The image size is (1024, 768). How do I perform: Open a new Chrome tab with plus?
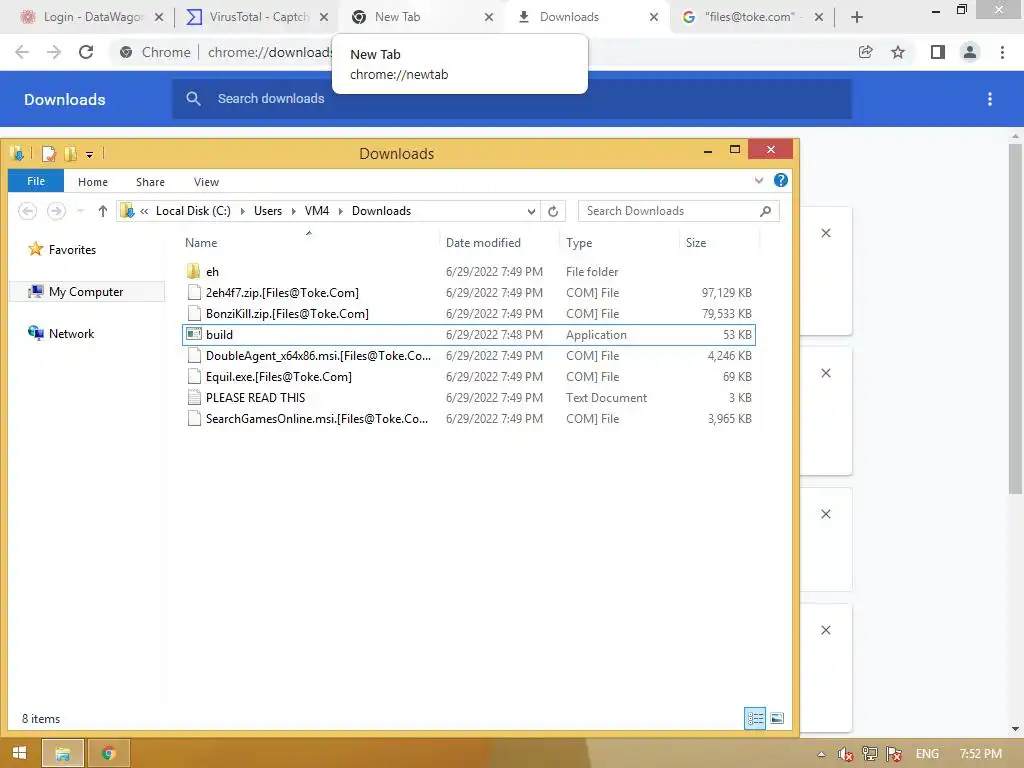(857, 17)
